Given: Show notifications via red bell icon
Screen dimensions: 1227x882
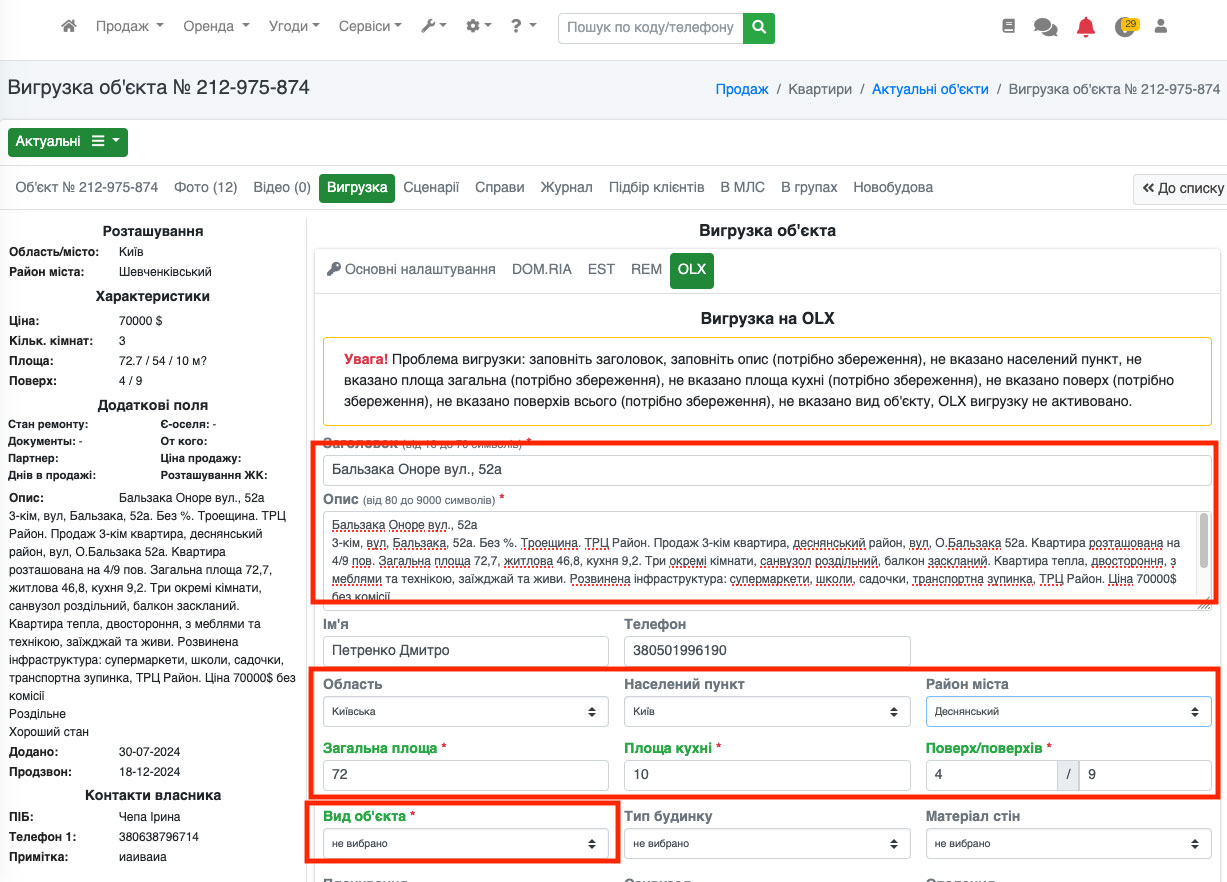Looking at the screenshot, I should click(1085, 27).
